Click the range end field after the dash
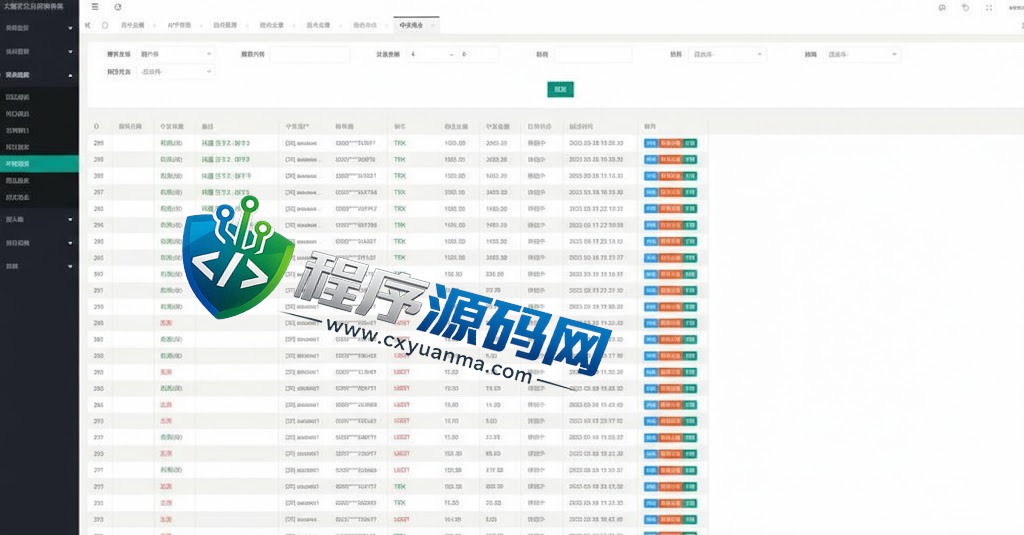This screenshot has width=1024, height=535. (478, 54)
